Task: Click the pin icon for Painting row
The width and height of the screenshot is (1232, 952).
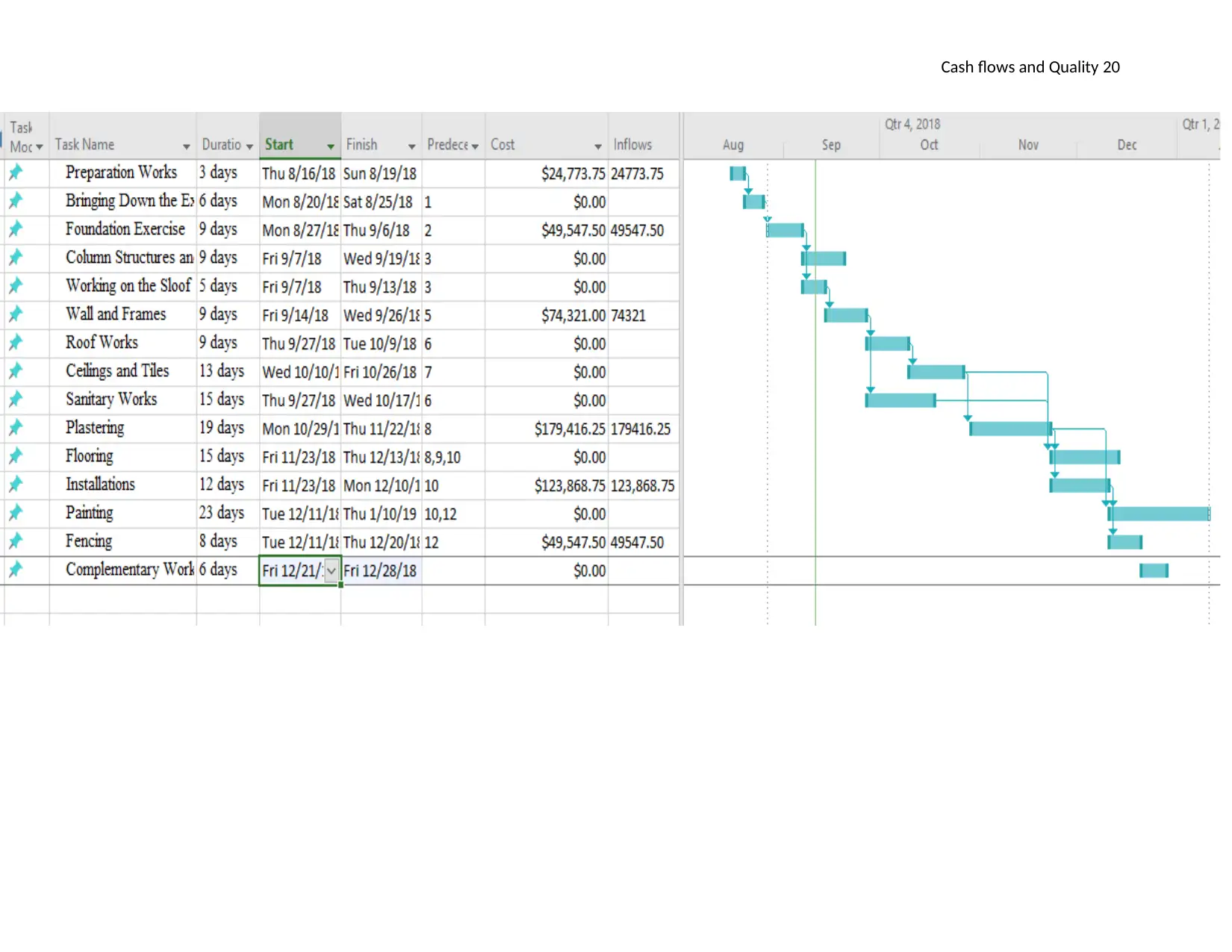Action: 16,514
